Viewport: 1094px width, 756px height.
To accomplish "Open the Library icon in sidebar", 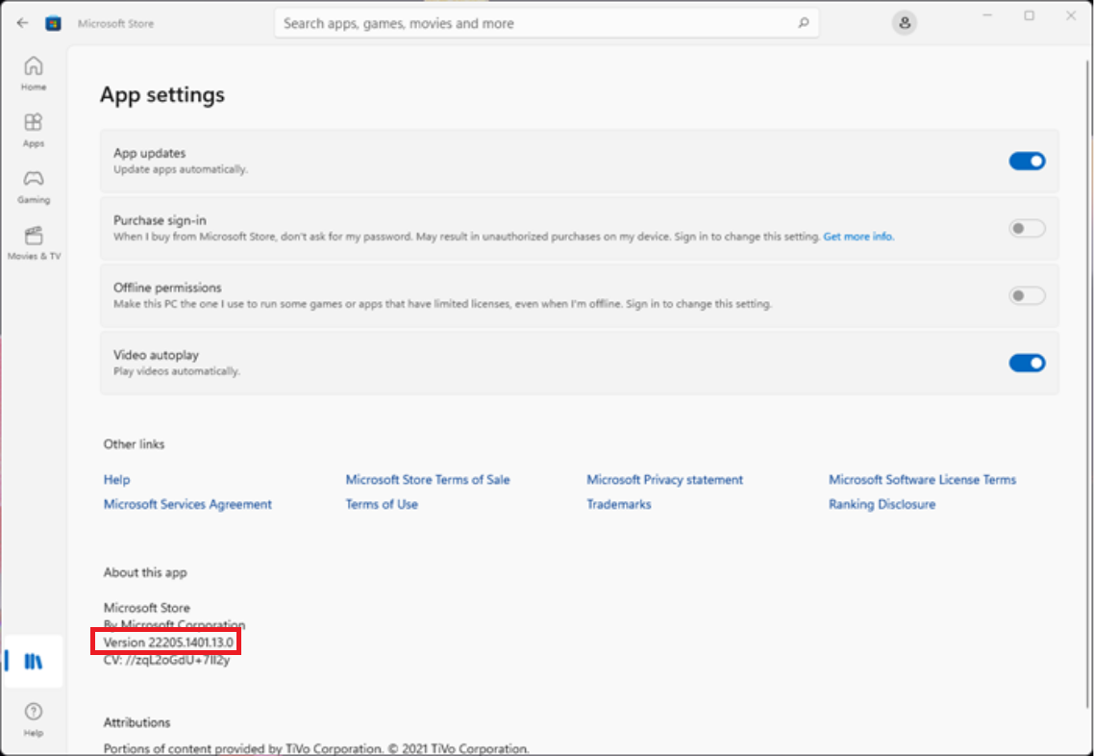I will pyautogui.click(x=33, y=661).
